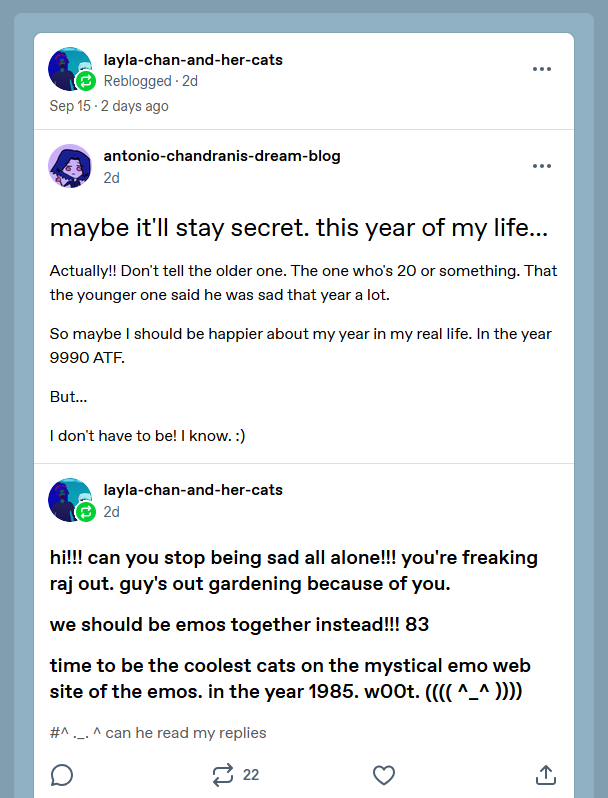Open the layla-chan-and-her-cats name in the reply section
Image resolution: width=608 pixels, height=798 pixels.
click(x=193, y=490)
